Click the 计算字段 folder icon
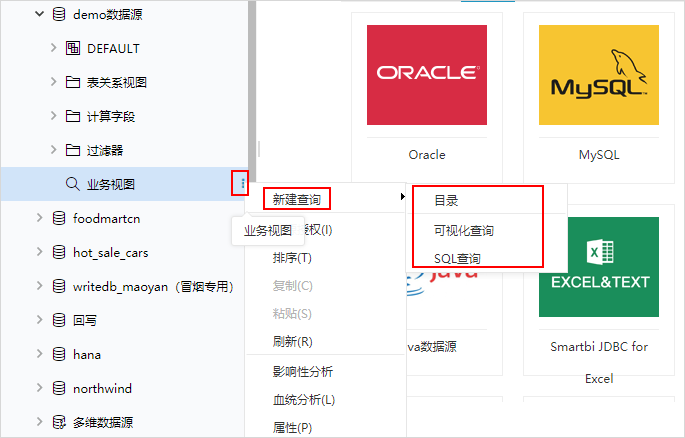This screenshot has height=438, width=685. [73, 116]
